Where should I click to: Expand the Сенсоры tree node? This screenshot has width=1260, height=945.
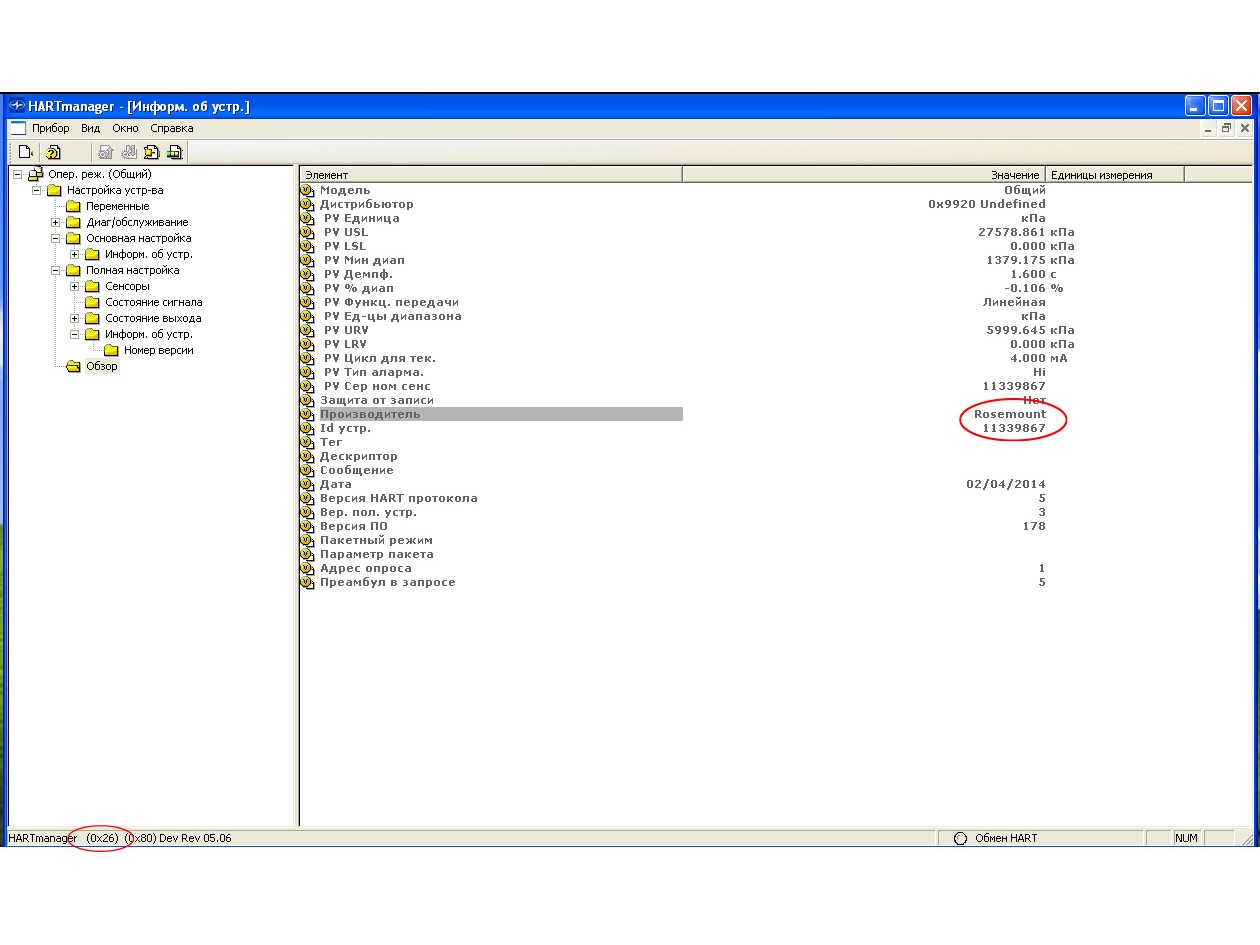75,286
